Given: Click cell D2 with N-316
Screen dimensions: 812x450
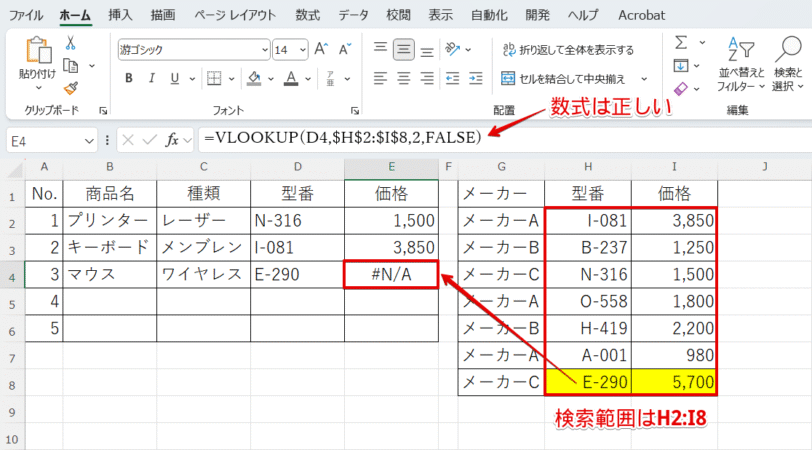Looking at the screenshot, I should coord(297,221).
